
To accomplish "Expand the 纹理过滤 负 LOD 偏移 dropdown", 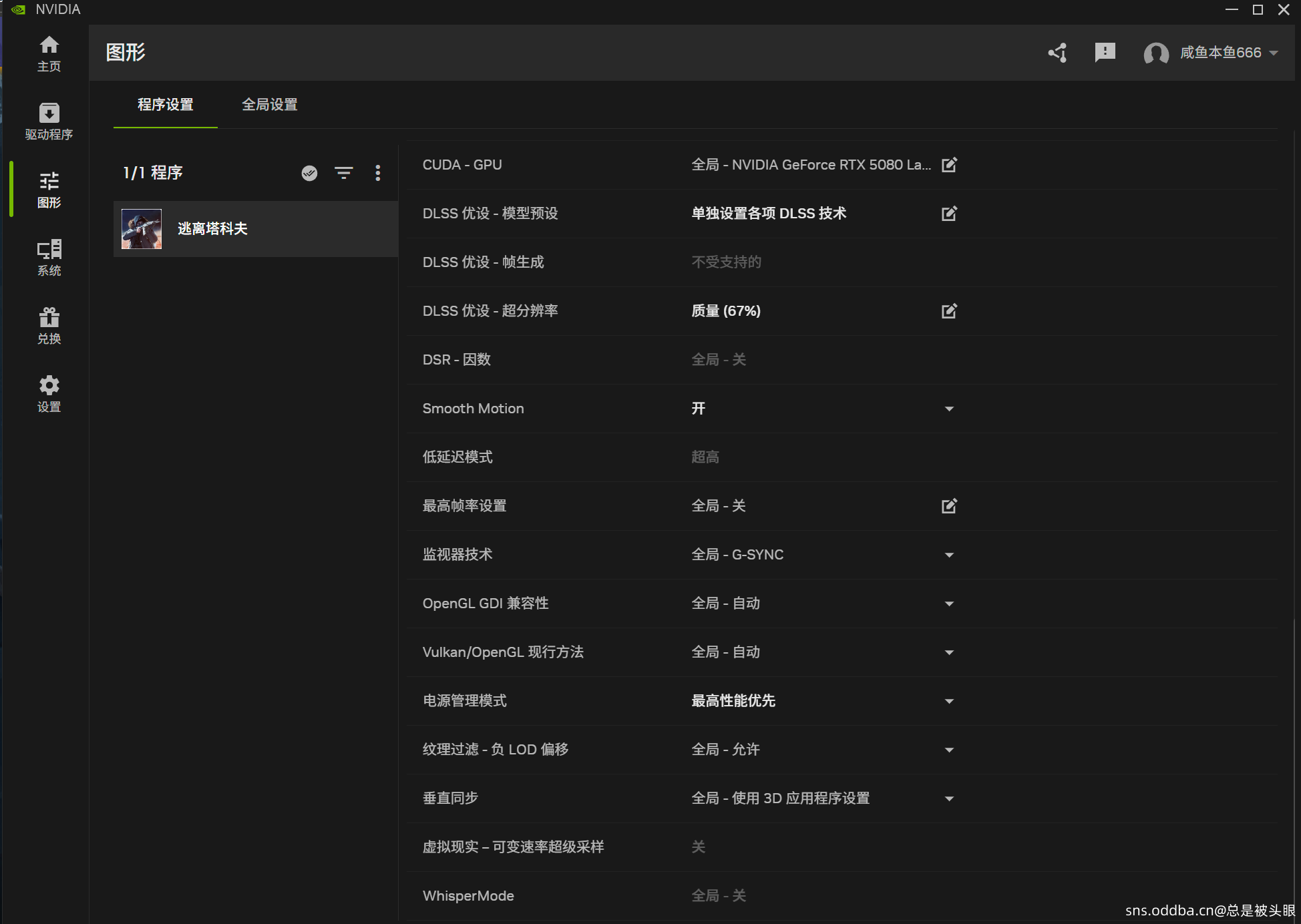I will click(949, 750).
